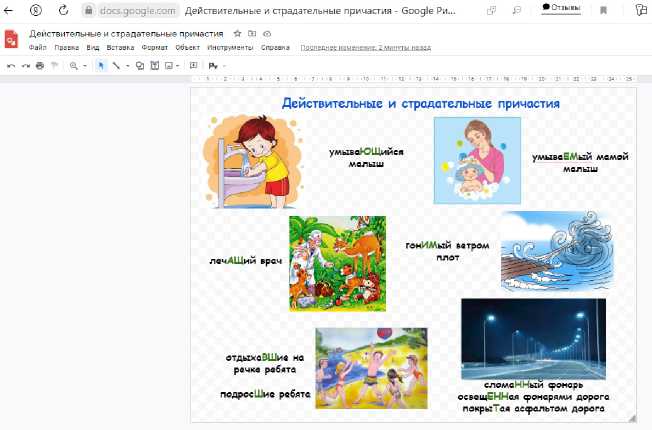Choose the Line drawing tool

tap(116, 65)
